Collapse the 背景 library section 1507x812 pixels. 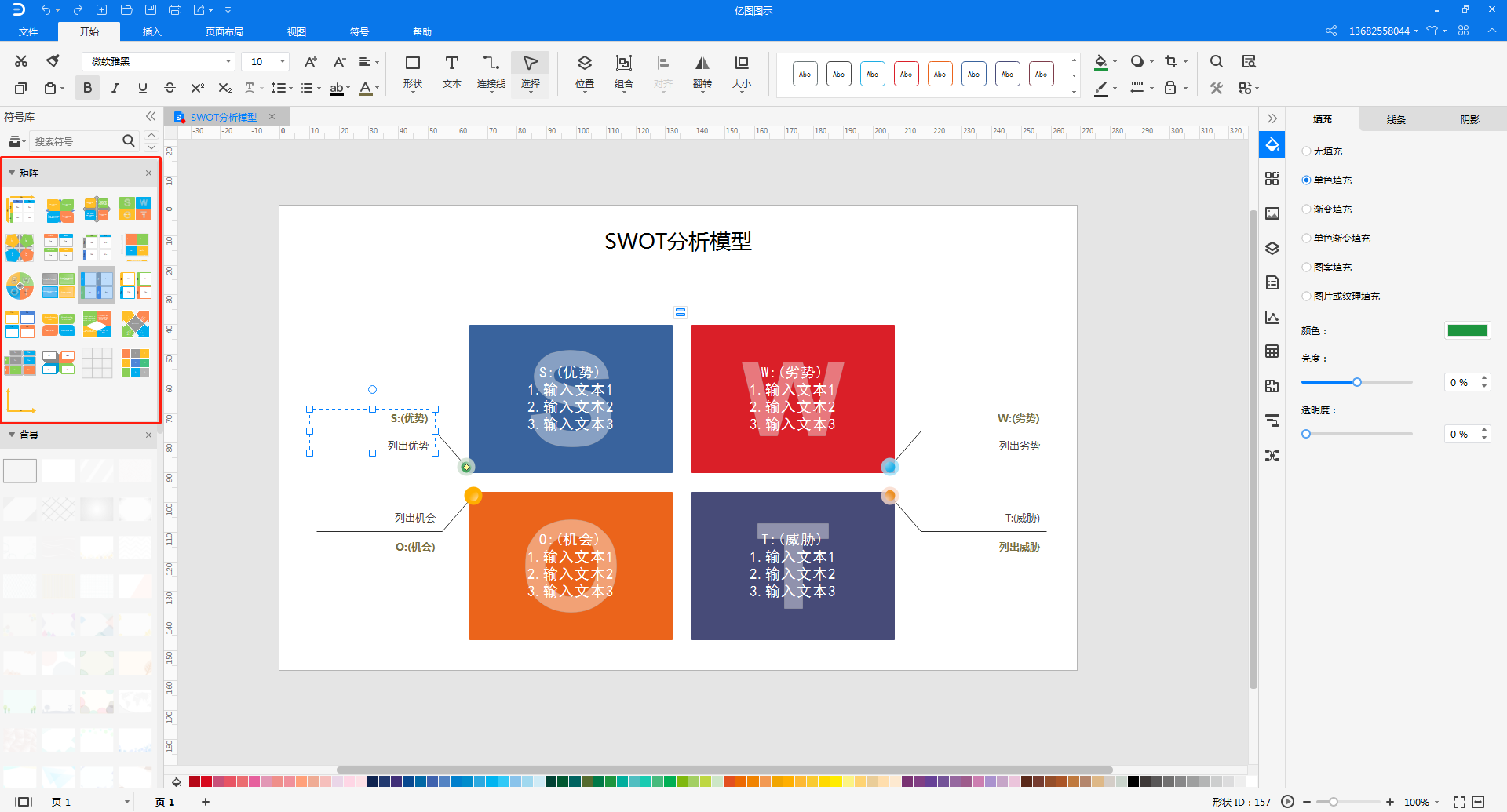(12, 435)
